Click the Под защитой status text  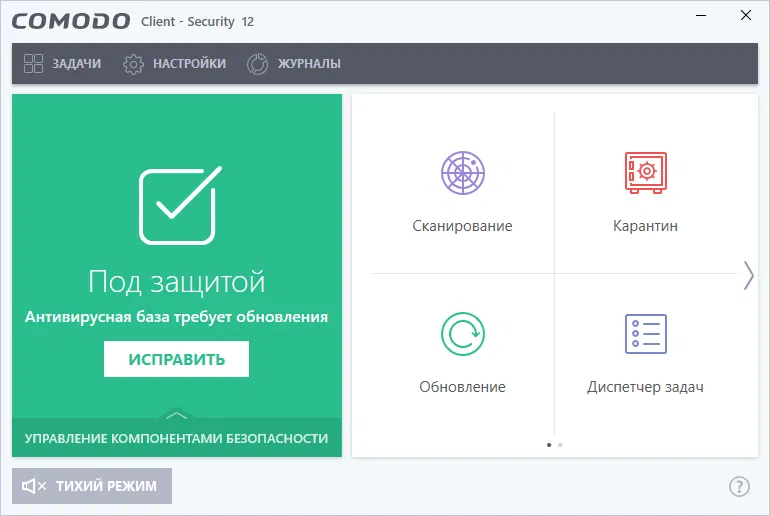176,282
